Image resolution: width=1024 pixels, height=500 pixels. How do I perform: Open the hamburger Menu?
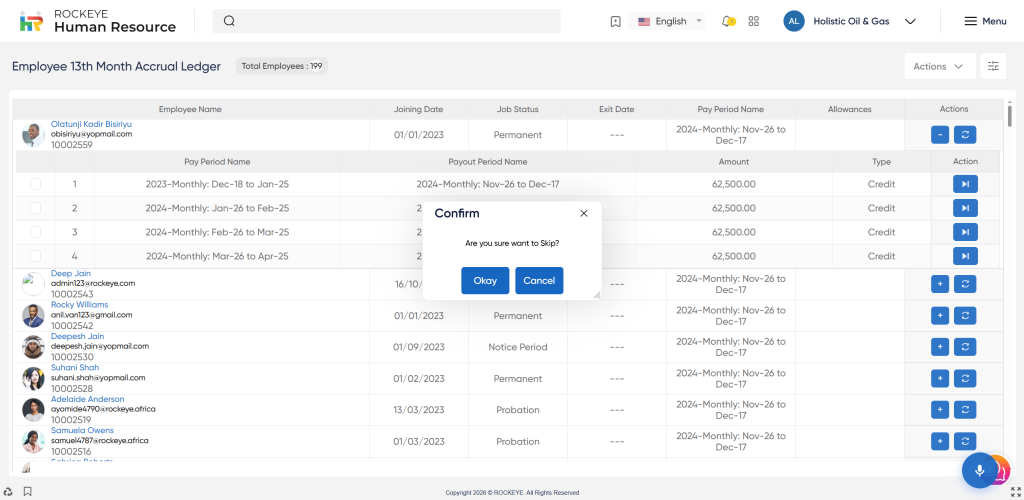[984, 21]
